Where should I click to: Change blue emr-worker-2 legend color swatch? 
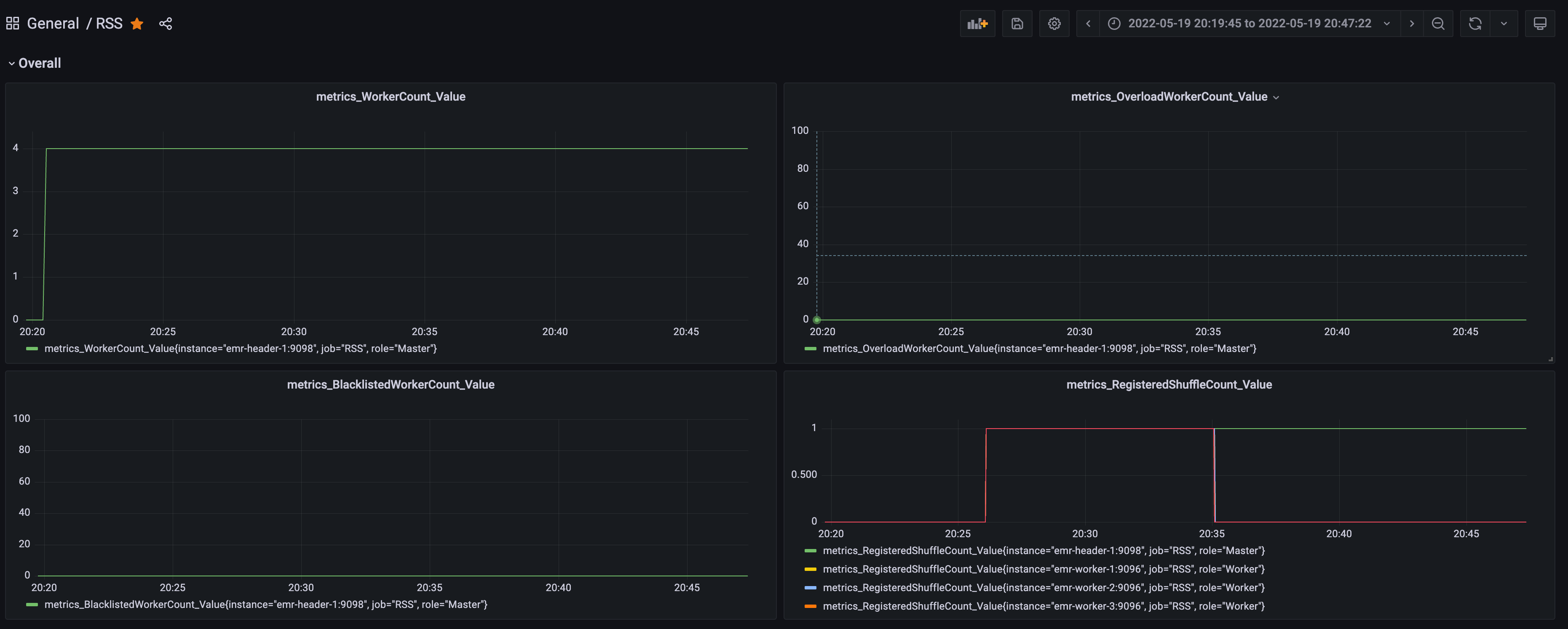(810, 588)
